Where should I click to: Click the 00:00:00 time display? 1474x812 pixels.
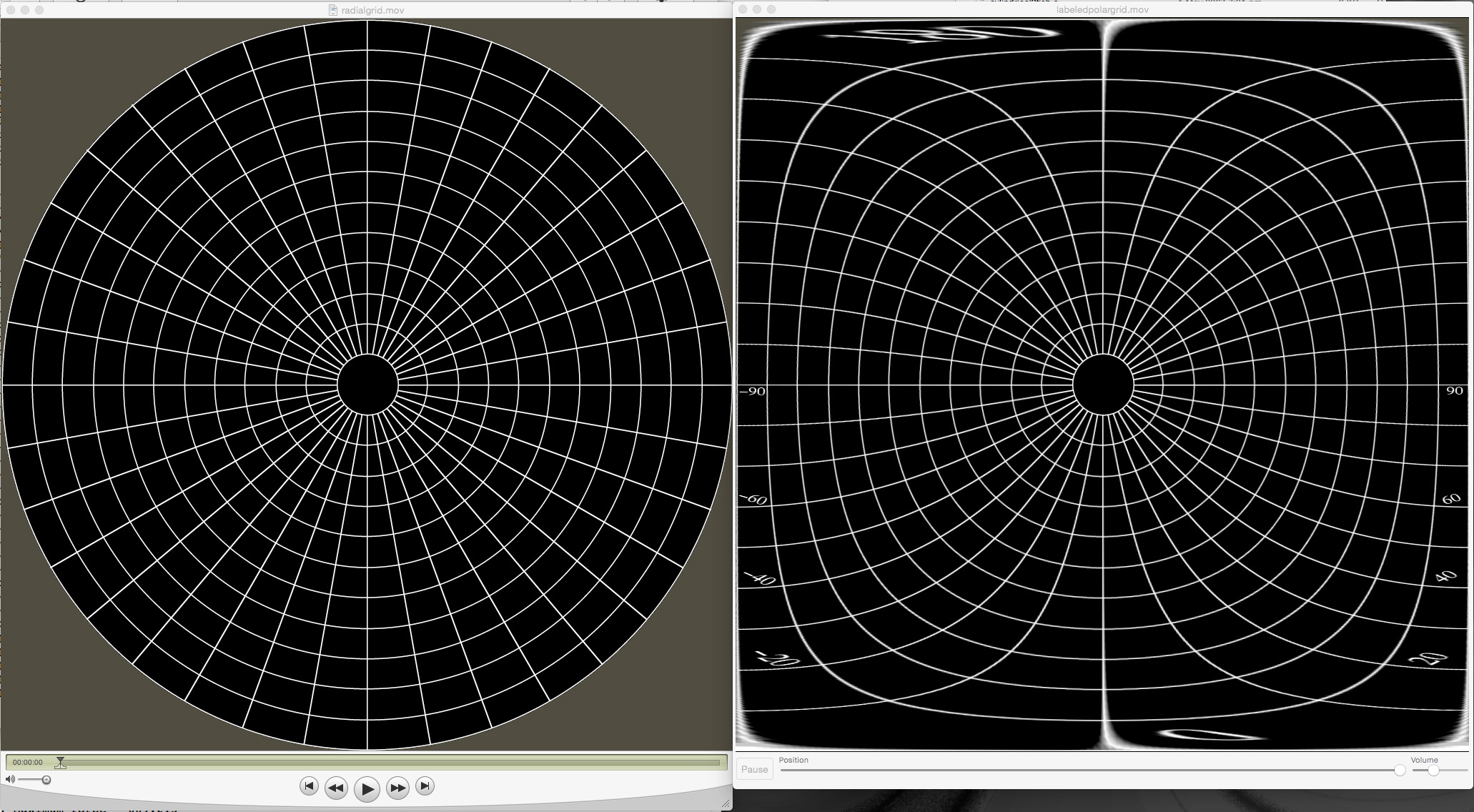[x=28, y=763]
